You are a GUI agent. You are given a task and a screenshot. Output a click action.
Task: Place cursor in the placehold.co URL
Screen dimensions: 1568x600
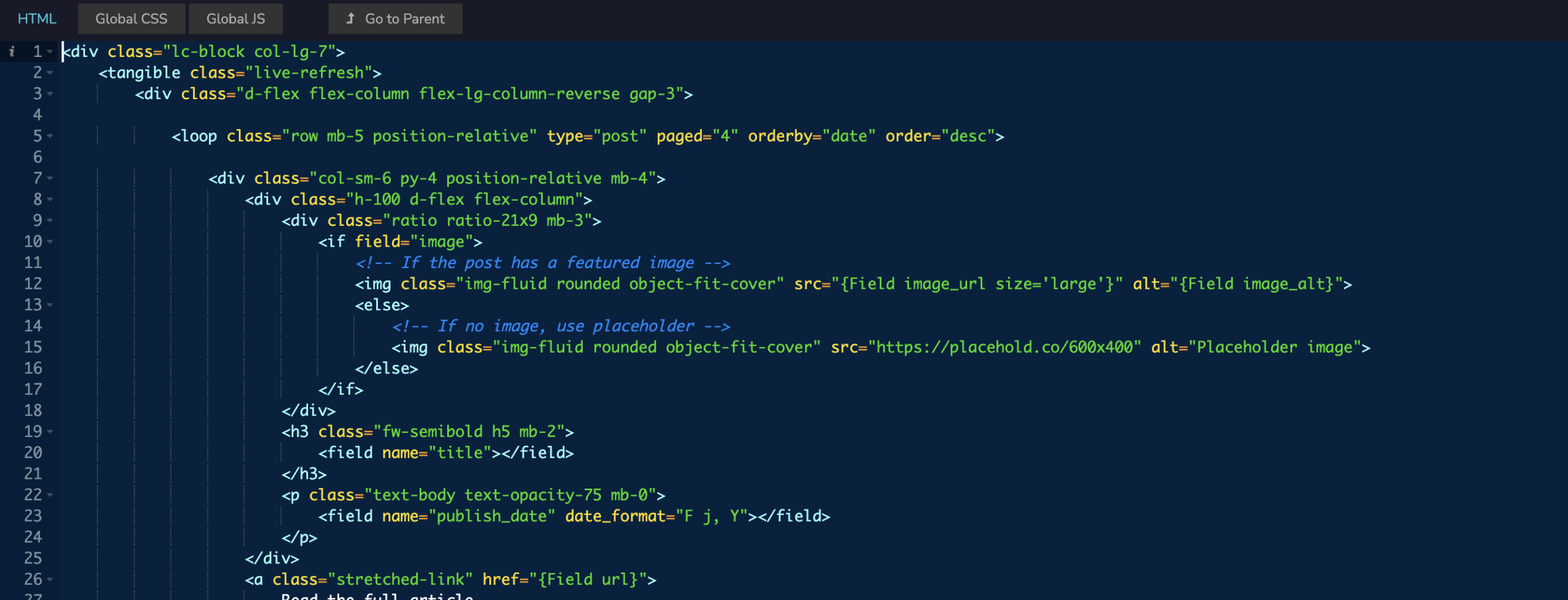[1005, 348]
